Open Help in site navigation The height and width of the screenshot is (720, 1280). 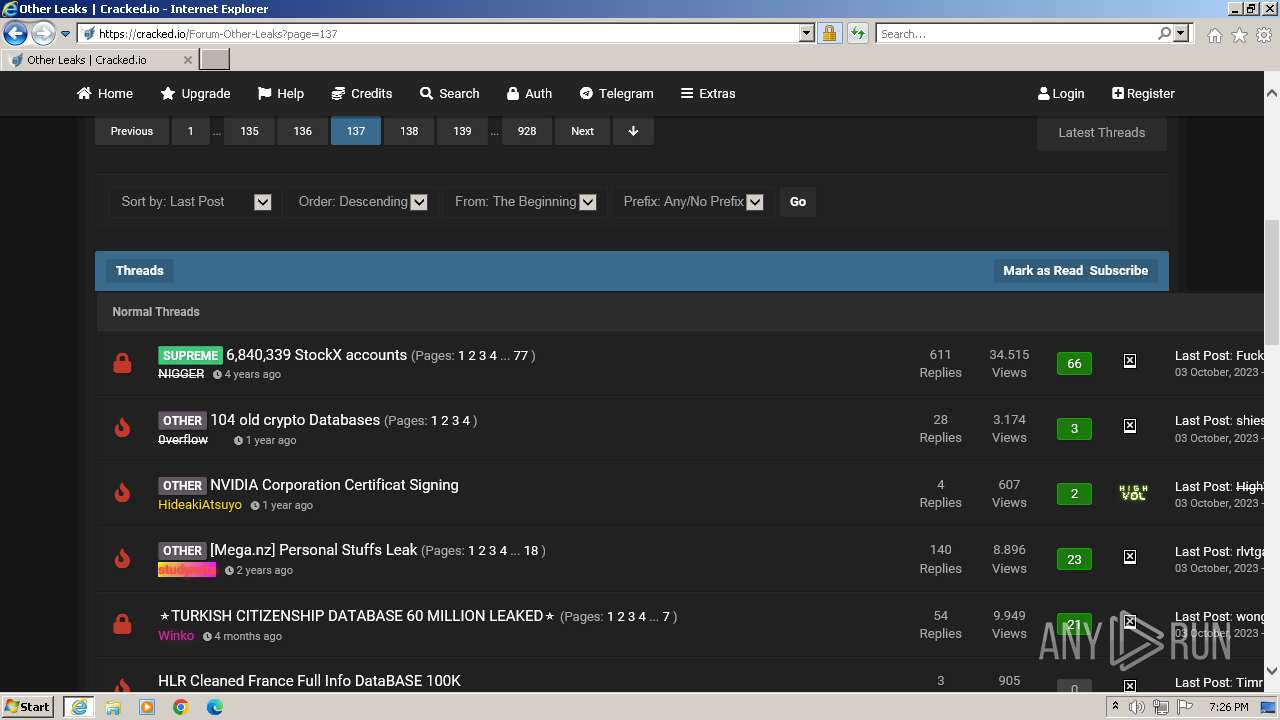tap(281, 93)
